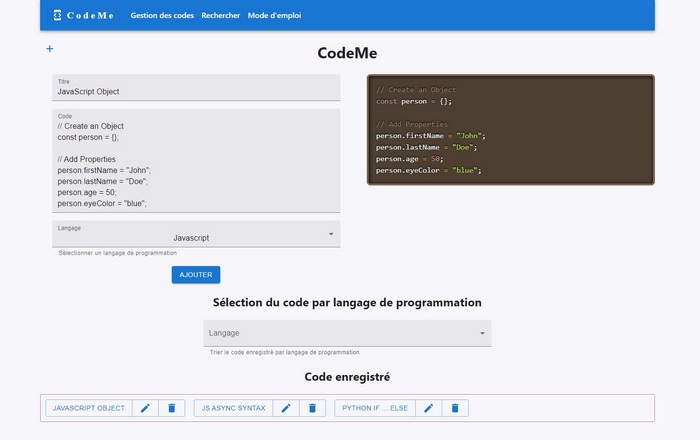Click the CodeMe brand name in navbar
This screenshot has height=440, width=700.
(x=90, y=16)
